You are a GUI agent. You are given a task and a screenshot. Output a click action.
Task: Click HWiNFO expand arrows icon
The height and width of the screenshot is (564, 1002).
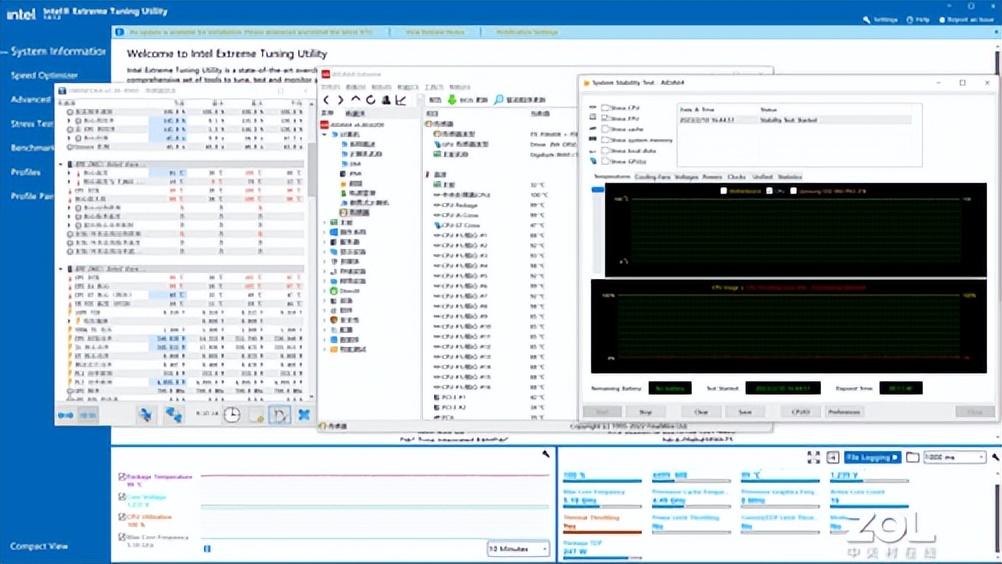pyautogui.click(x=146, y=415)
